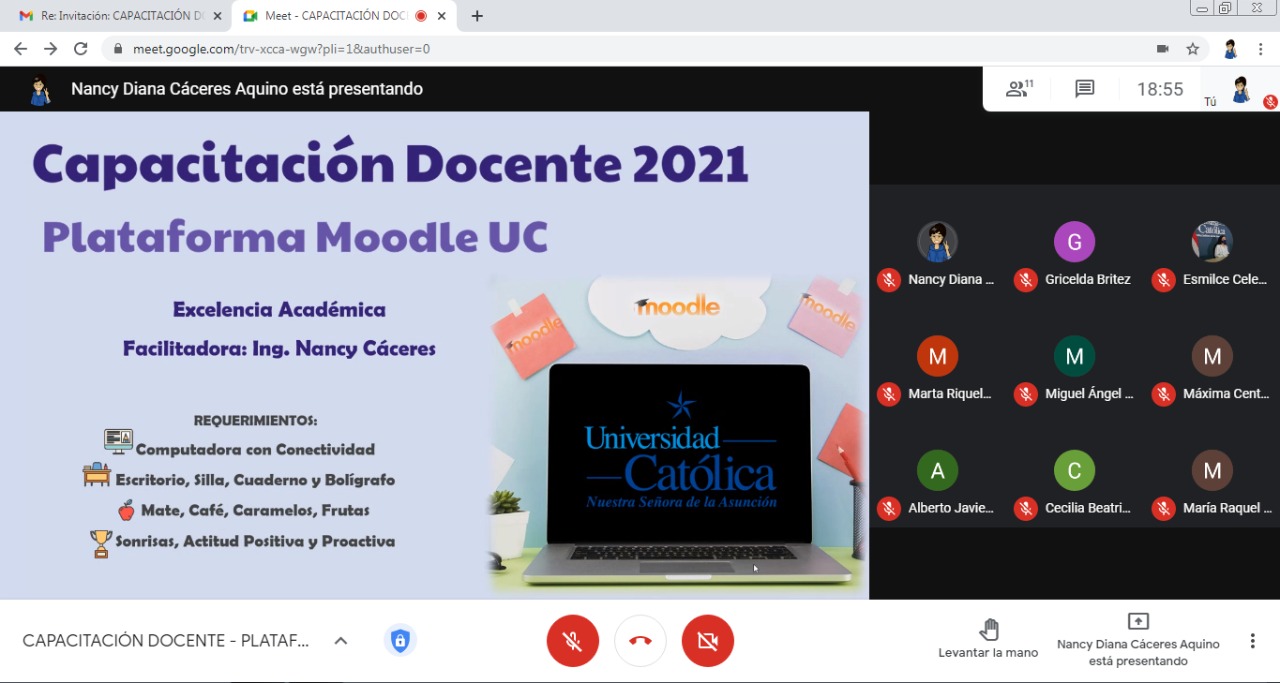Click the CAPACITACIÓN DOCENTE - PLATAF... meeting name
Screen dimensions: 1280x683
tap(166, 641)
